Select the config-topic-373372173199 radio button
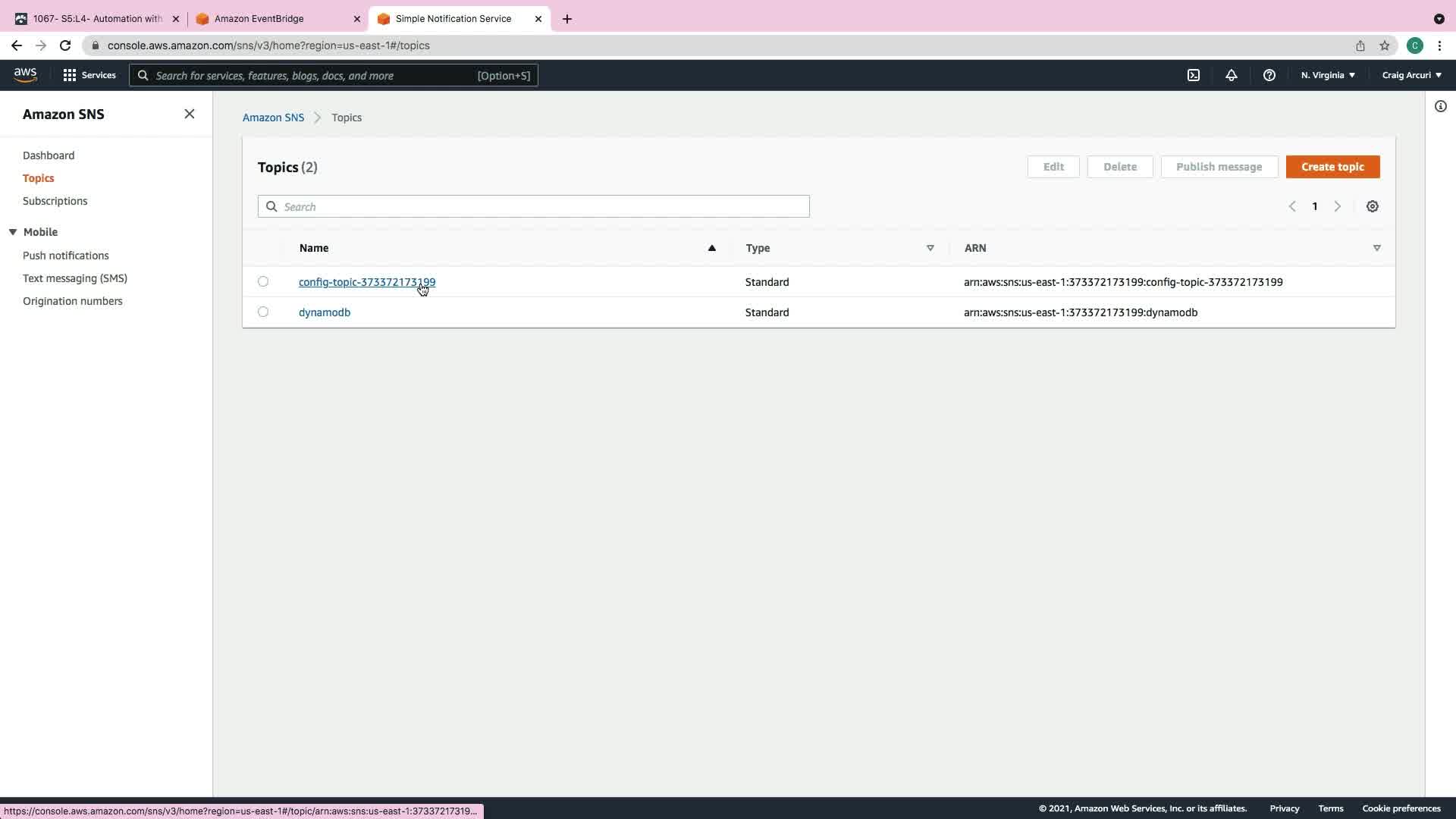The height and width of the screenshot is (819, 1456). [x=263, y=281]
